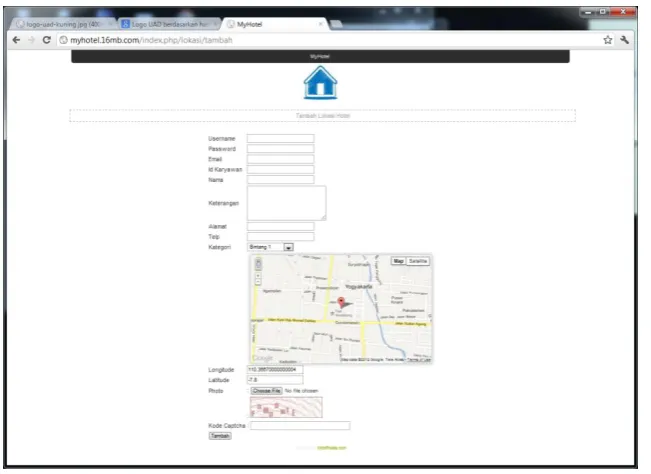
Task: Click the map Terms of Use link
Action: pyautogui.click(x=418, y=359)
